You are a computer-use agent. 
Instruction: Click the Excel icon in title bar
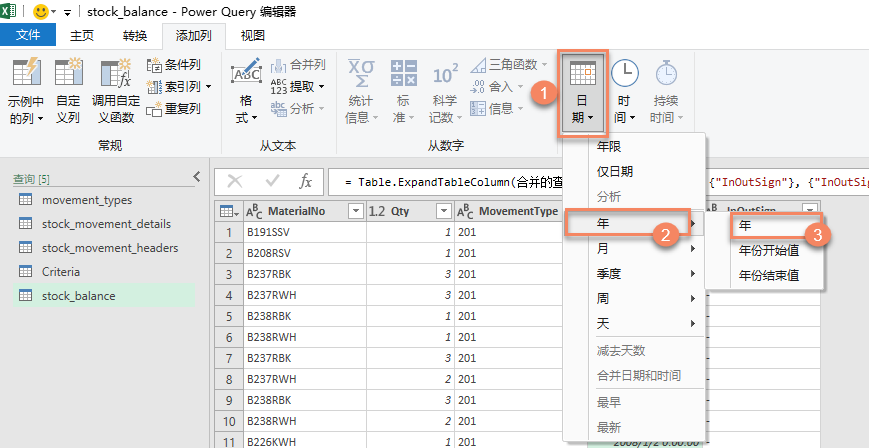click(x=8, y=12)
